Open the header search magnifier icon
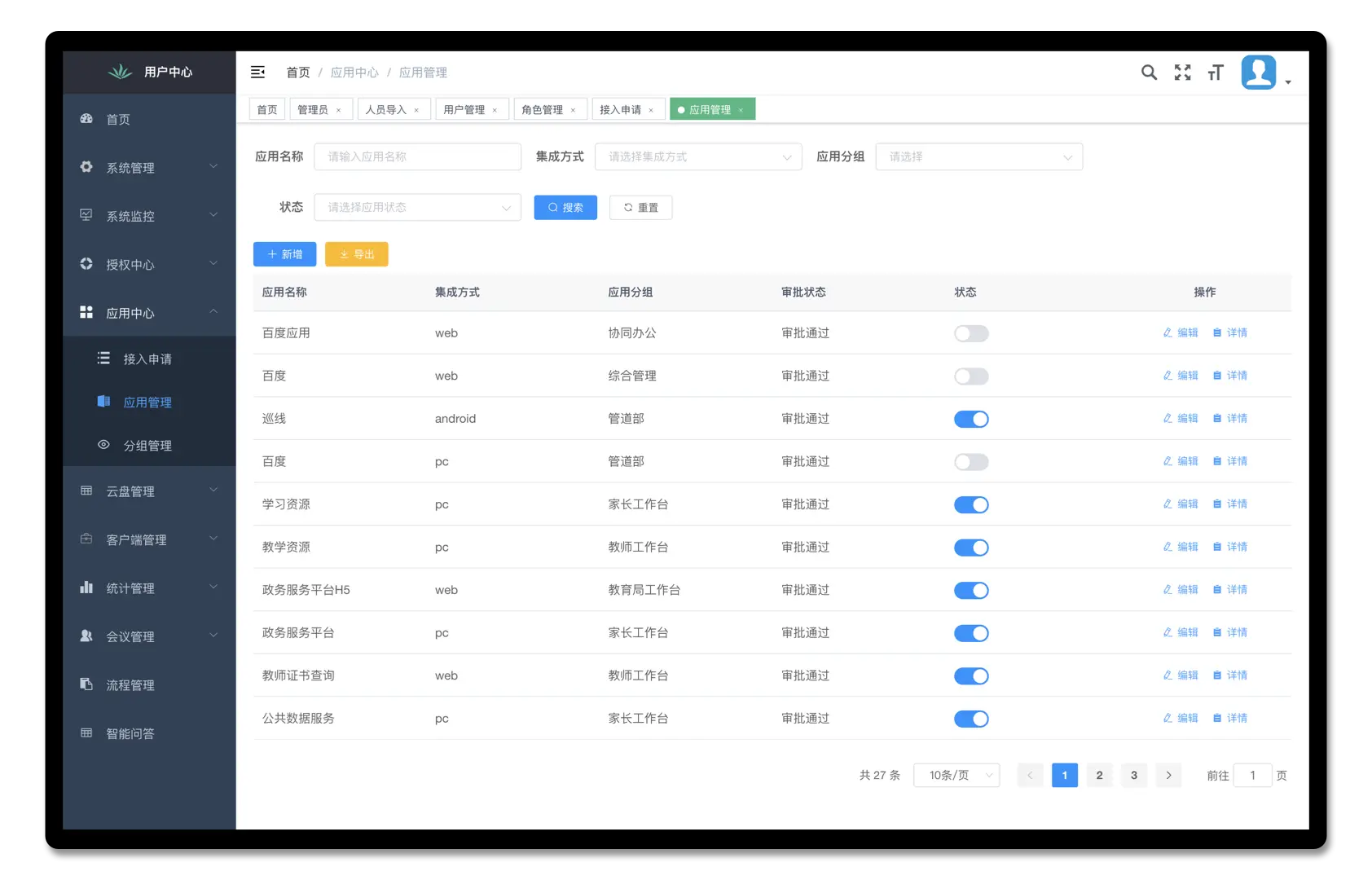This screenshot has width=1372, height=880. pyautogui.click(x=1149, y=73)
